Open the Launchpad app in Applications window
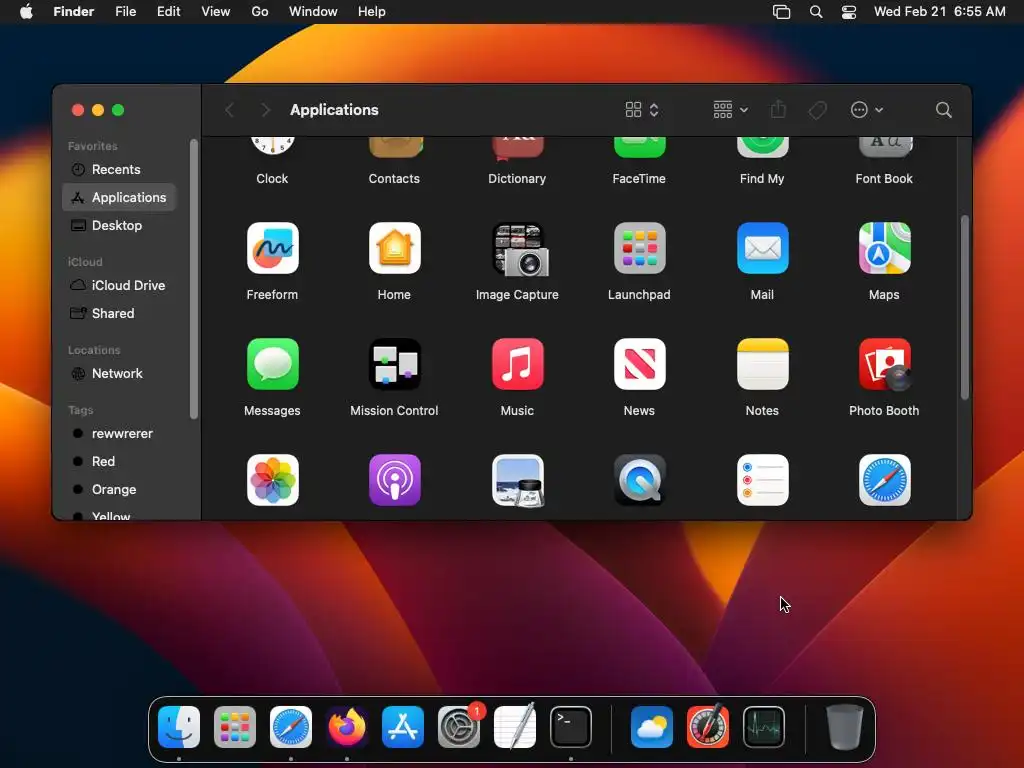Viewport: 1024px width, 768px height. click(x=639, y=248)
